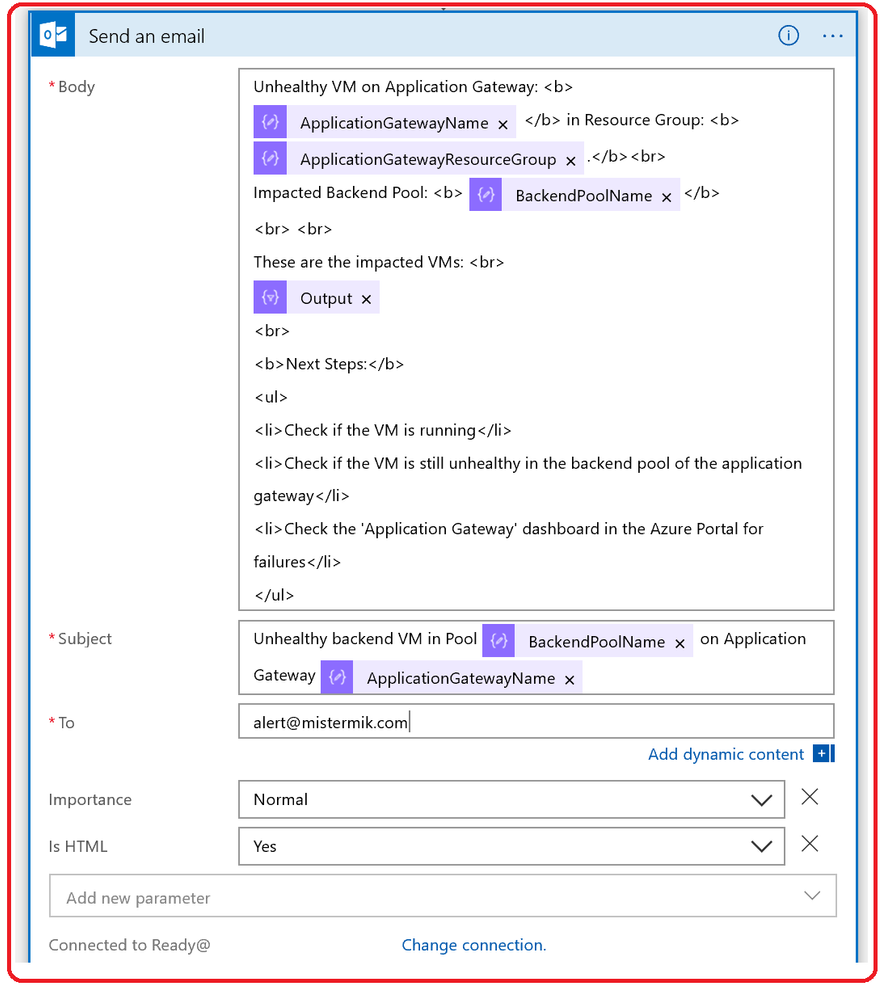Click the Body ApplicationGatewayName token icon
The height and width of the screenshot is (999, 883).
tap(270, 122)
